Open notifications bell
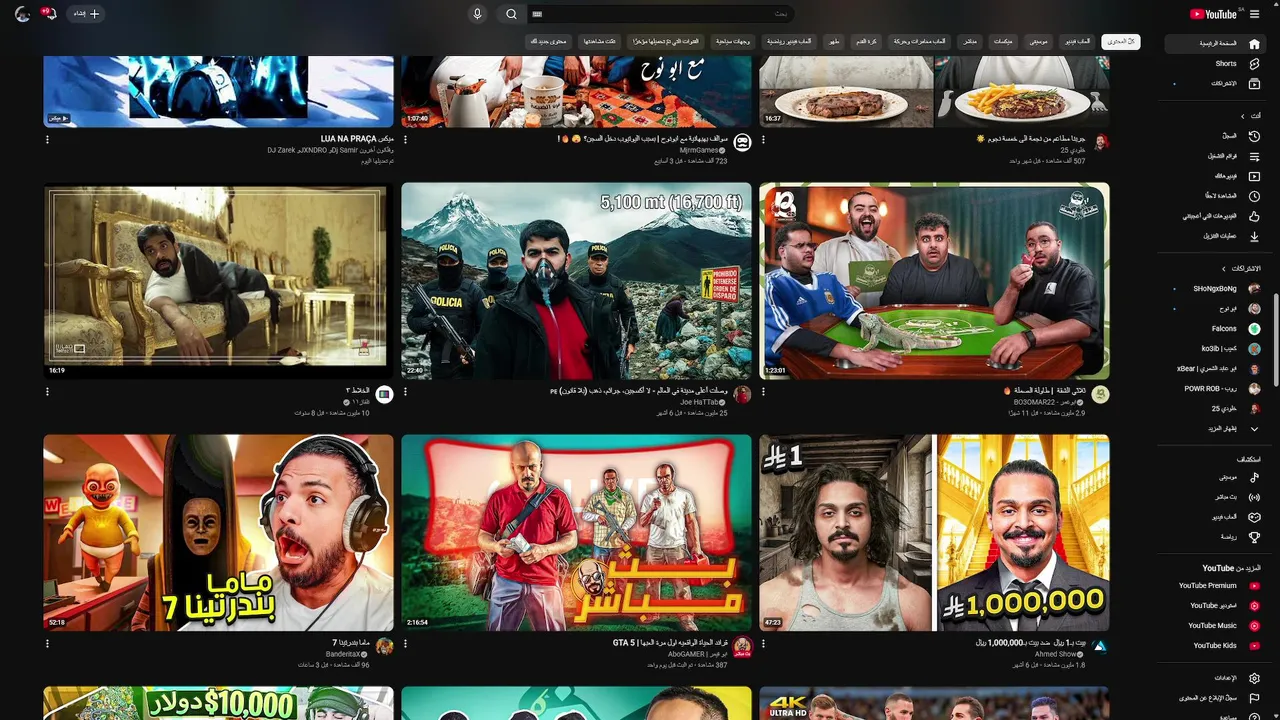This screenshot has height=720, width=1280. pyautogui.click(x=50, y=14)
